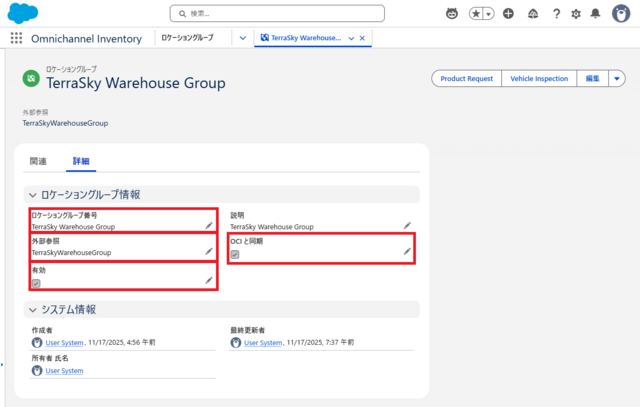640x407 pixels.
Task: Click the global create plus icon
Action: click(x=509, y=13)
